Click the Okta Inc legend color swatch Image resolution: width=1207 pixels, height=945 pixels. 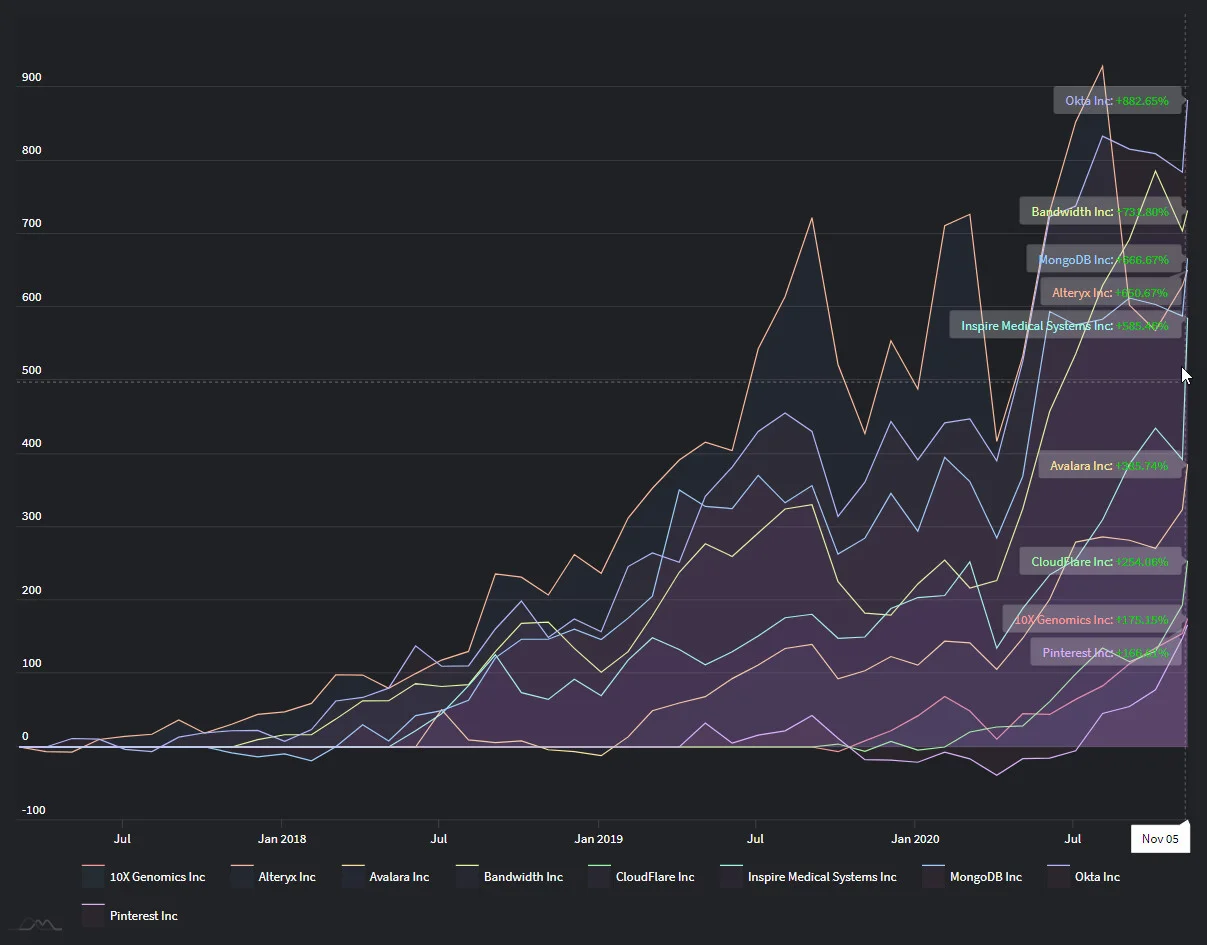tap(1059, 877)
